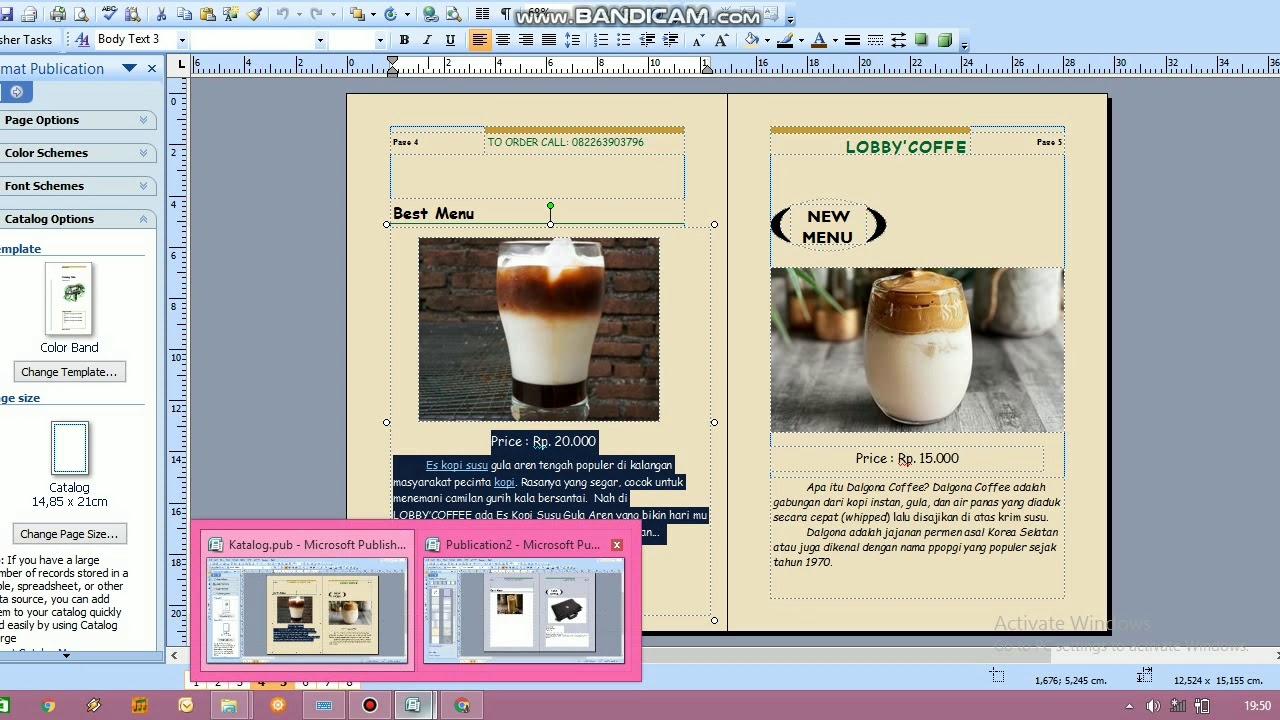Open the Fill Color dropdown arrow
The width and height of the screenshot is (1280, 720).
pos(766,40)
